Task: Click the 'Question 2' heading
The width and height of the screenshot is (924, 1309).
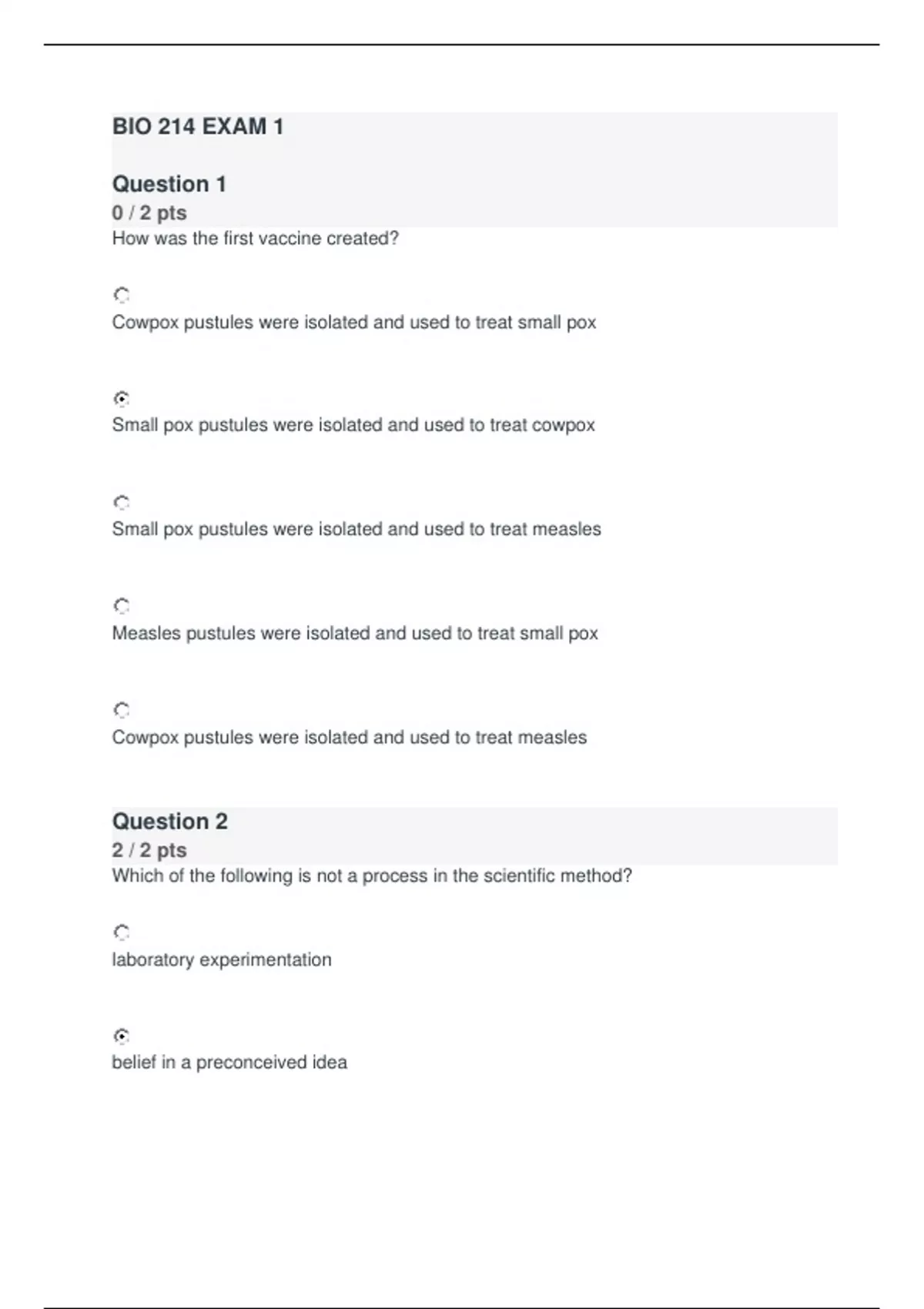Action: tap(170, 822)
